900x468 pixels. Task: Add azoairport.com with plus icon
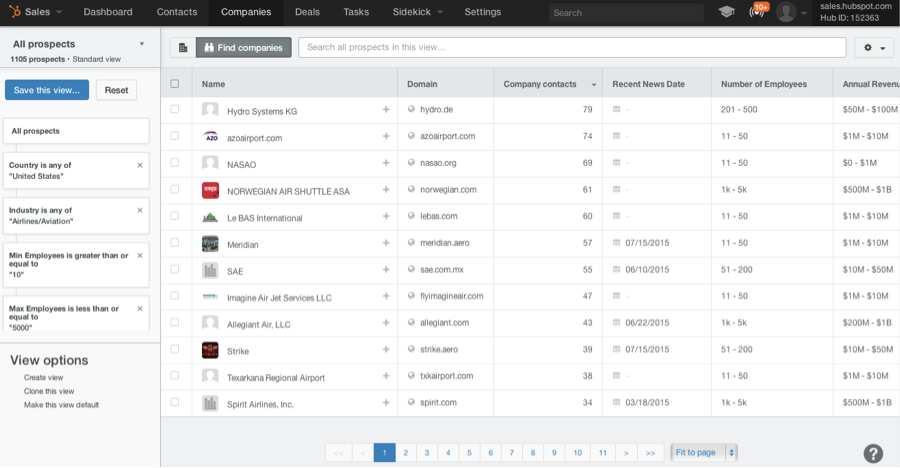[386, 136]
